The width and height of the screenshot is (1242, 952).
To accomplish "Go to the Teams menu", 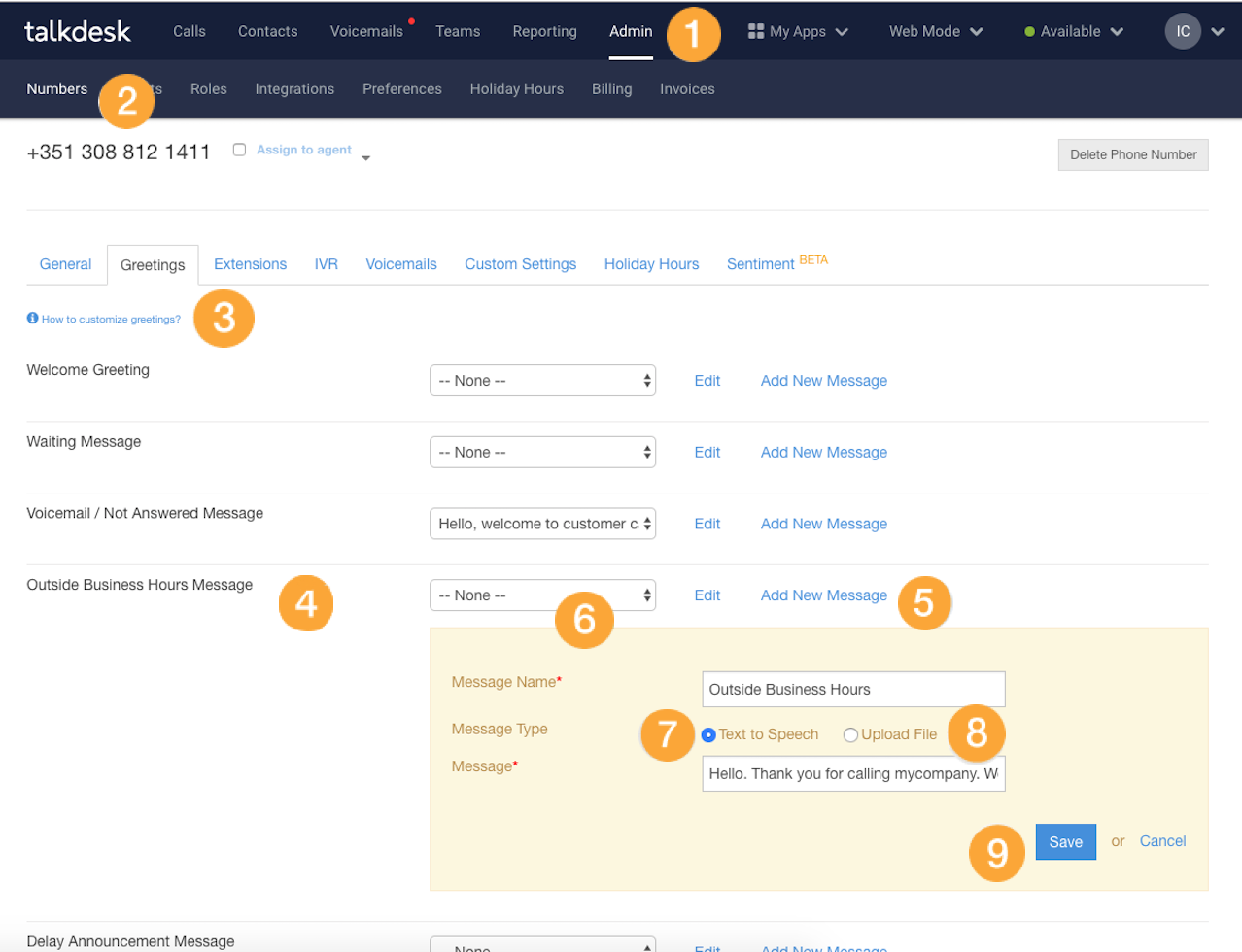I will click(458, 31).
